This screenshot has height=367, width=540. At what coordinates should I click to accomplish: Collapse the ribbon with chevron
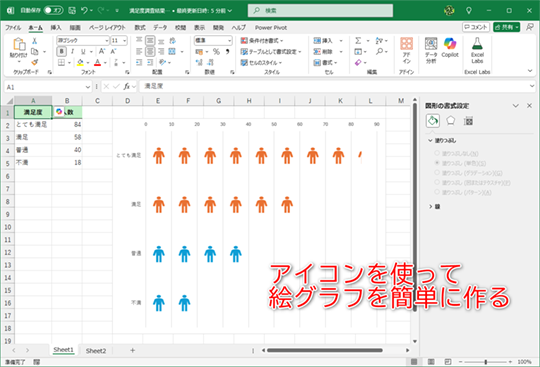pos(530,71)
